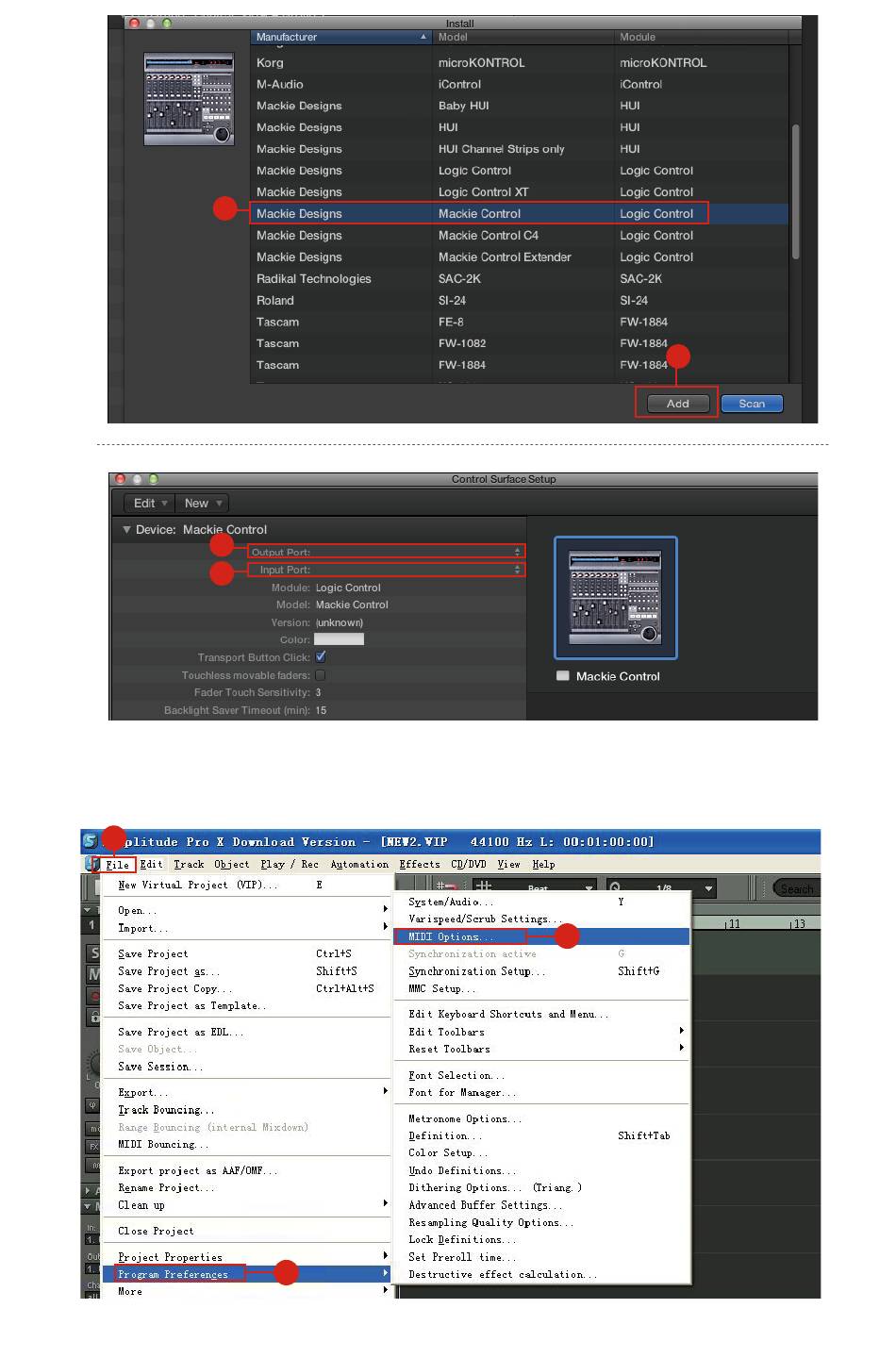Click the Install window's vertical scrollbar
The height and width of the screenshot is (1358, 896).
point(796,190)
